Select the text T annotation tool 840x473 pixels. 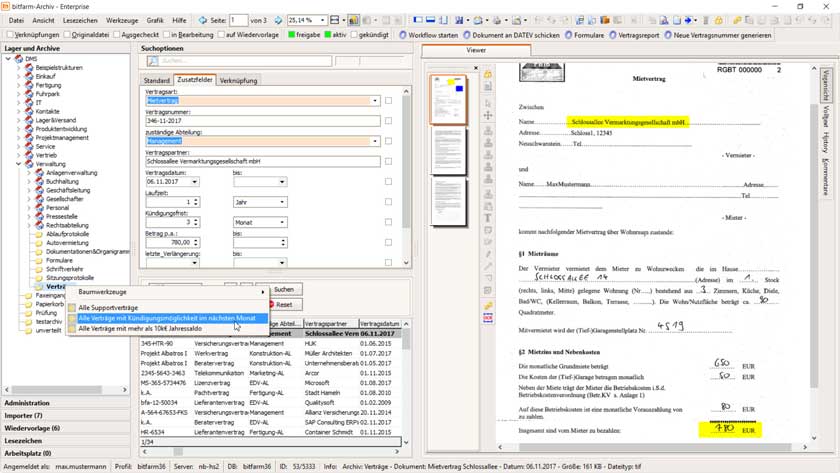click(488, 218)
